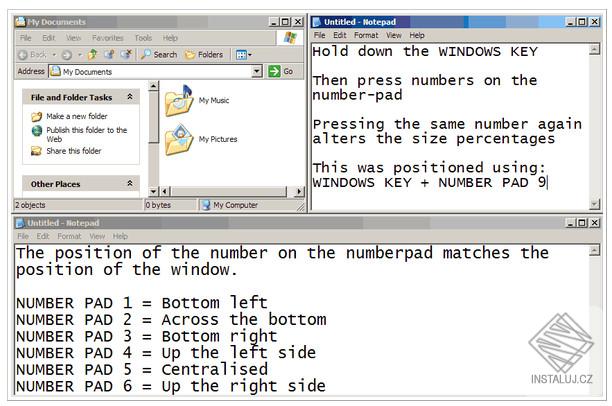612x406 pixels.
Task: Click the Windows flag logo in My Documents
Action: tap(290, 38)
